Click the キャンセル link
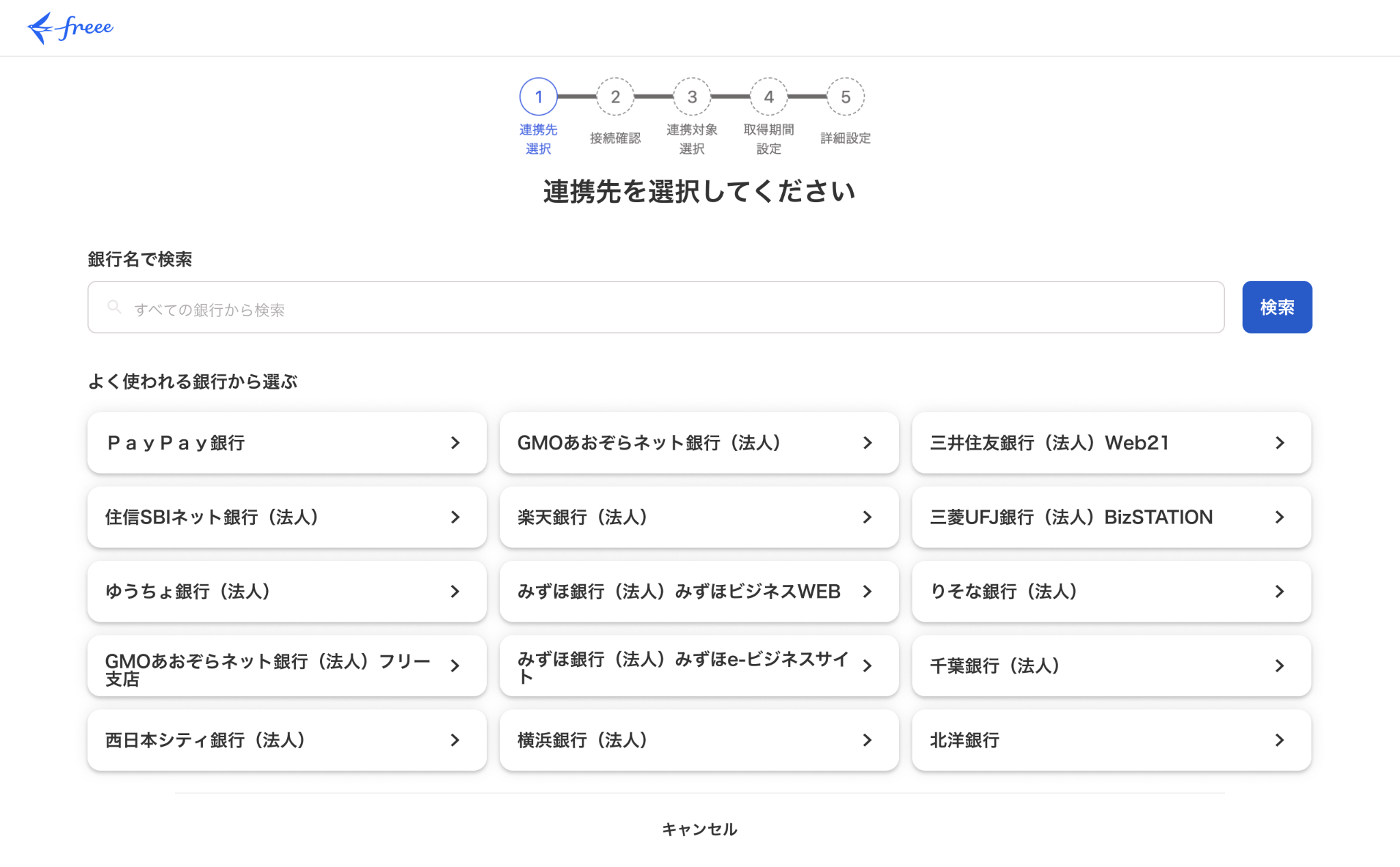The height and width of the screenshot is (867, 1400). [699, 829]
